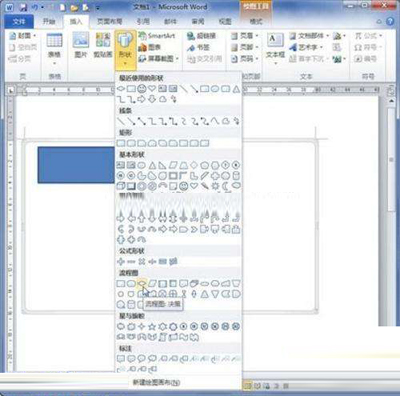Expand 艺术字 WordArt dropdown

(x=306, y=47)
